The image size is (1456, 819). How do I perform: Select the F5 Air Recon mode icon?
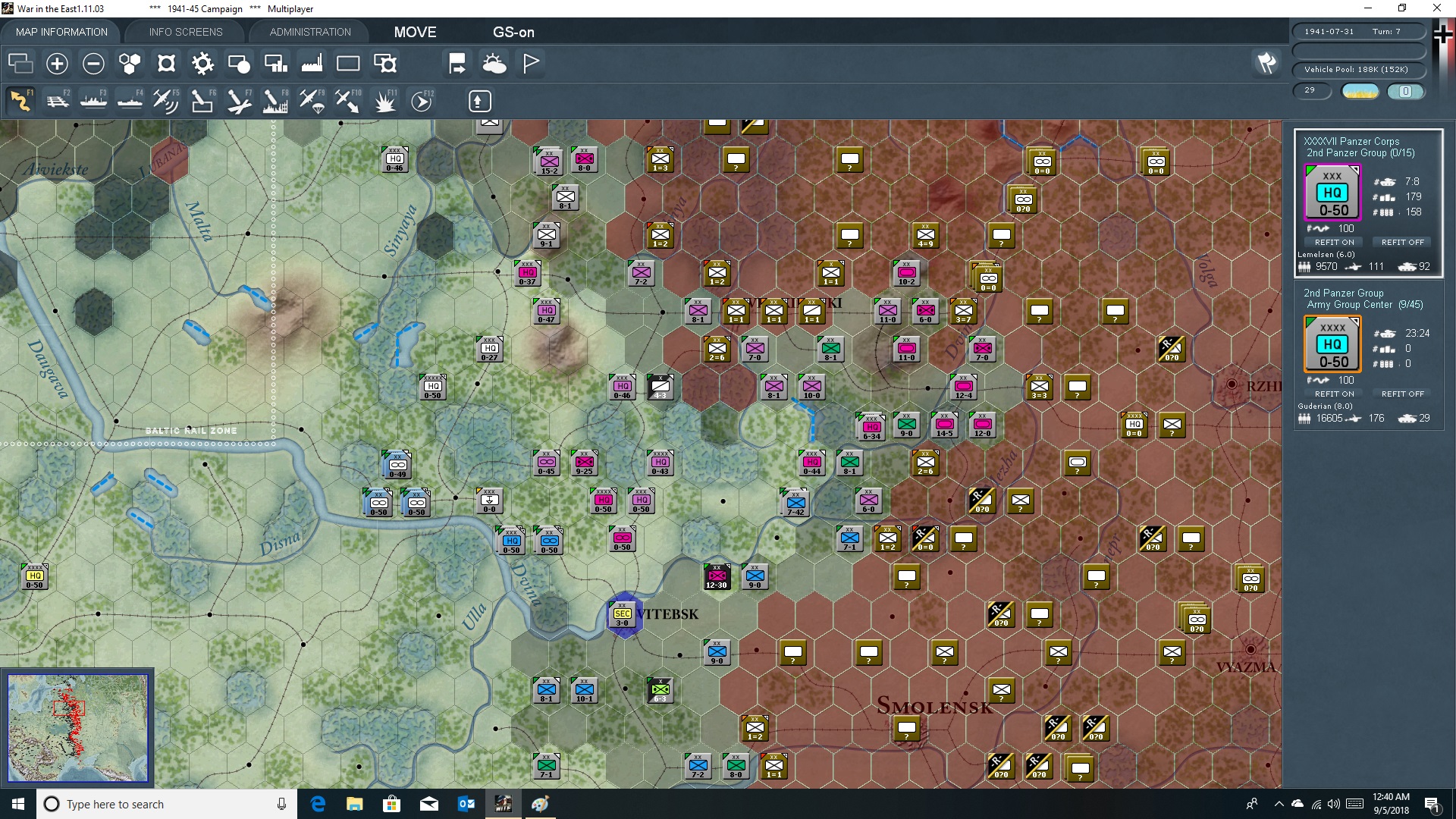pyautogui.click(x=166, y=101)
